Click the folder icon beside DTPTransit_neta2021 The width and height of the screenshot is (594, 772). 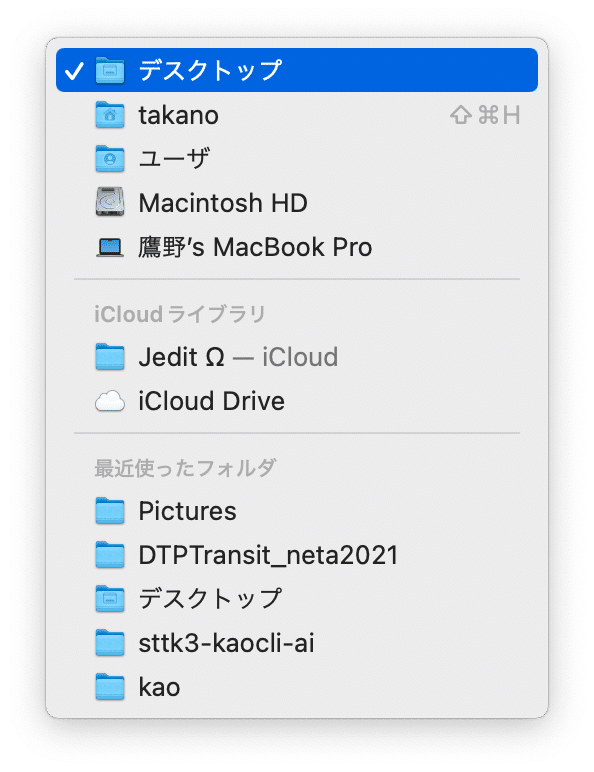click(x=110, y=554)
